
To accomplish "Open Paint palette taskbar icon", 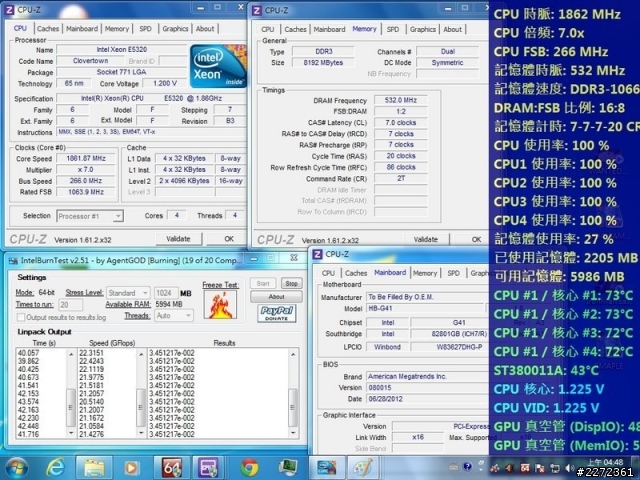I will pyautogui.click(x=363, y=468).
